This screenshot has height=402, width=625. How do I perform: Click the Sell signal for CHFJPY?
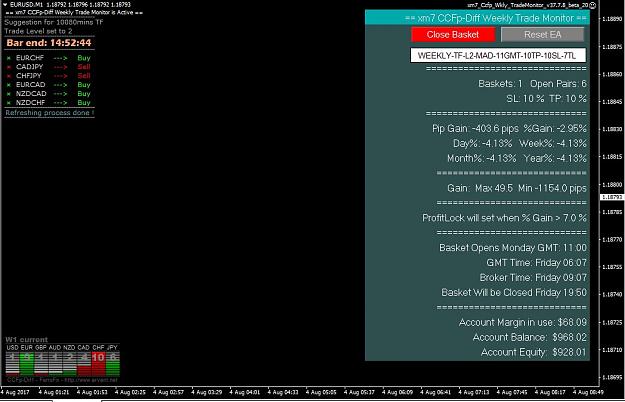(84, 76)
